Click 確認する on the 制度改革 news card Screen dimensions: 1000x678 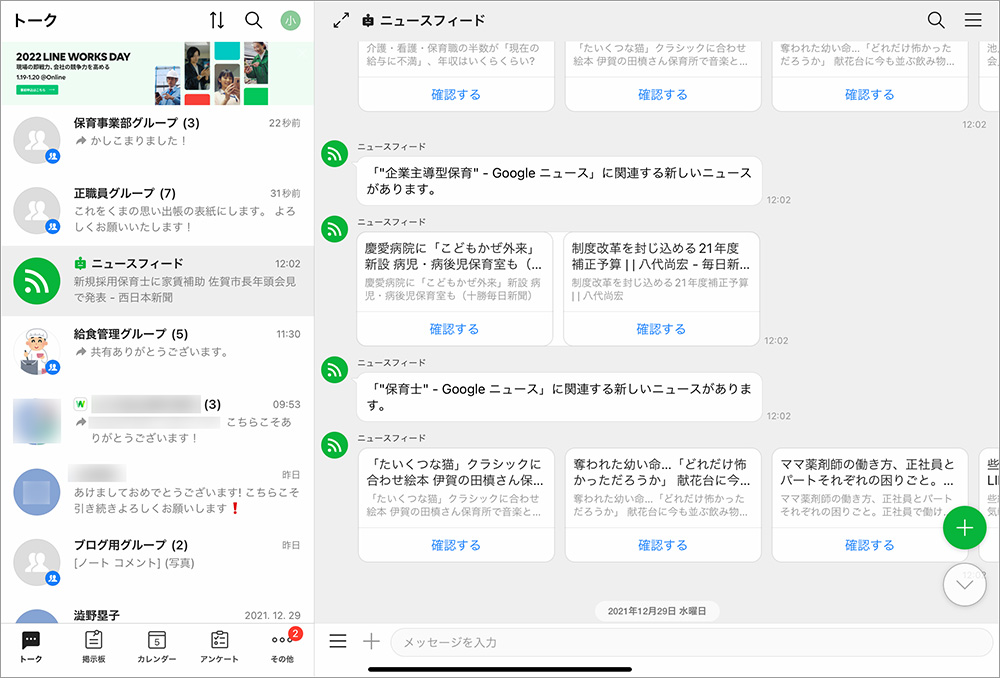[x=661, y=329]
